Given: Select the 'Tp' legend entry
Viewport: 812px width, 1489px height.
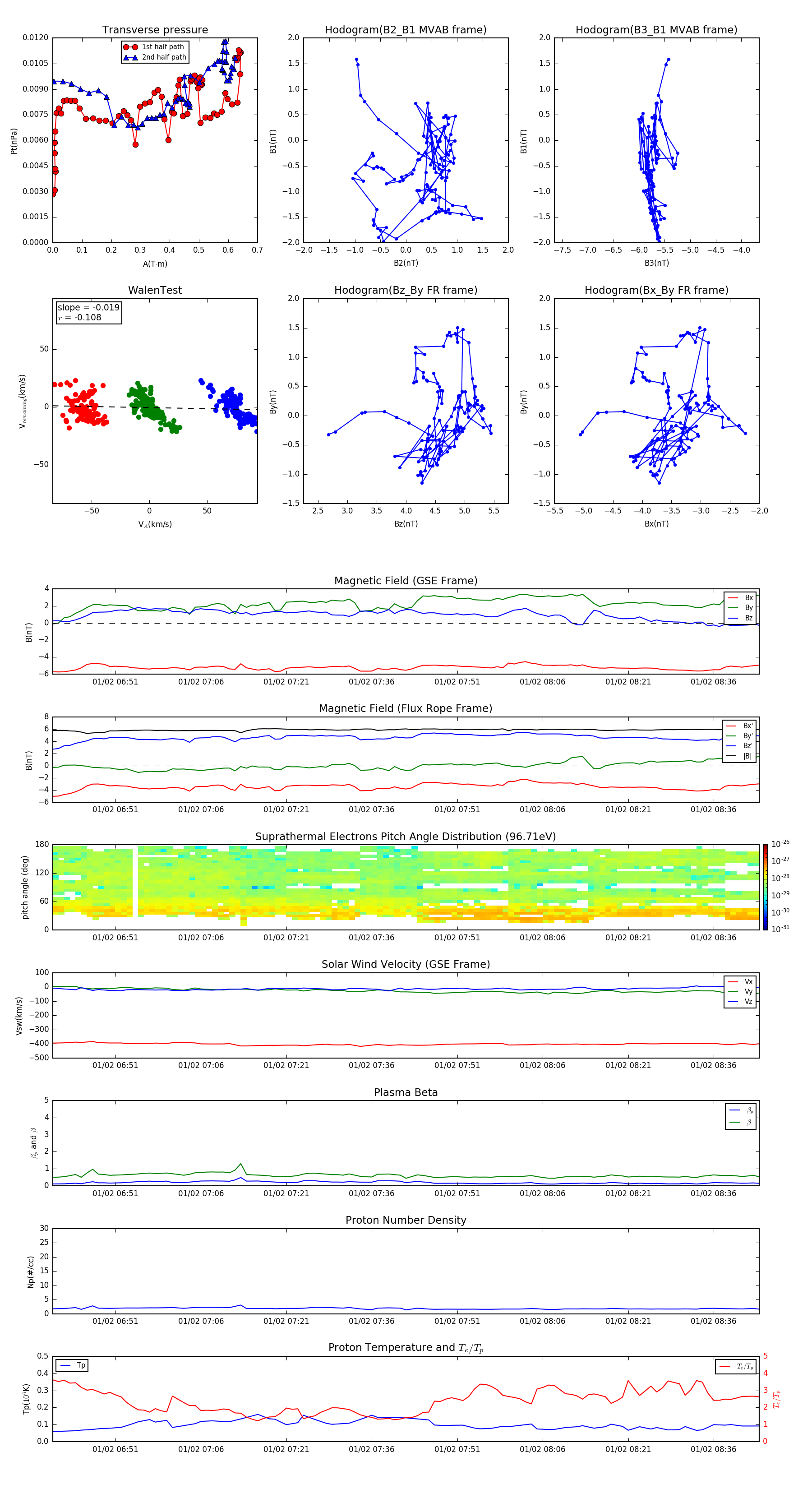Looking at the screenshot, I should pos(72,1365).
